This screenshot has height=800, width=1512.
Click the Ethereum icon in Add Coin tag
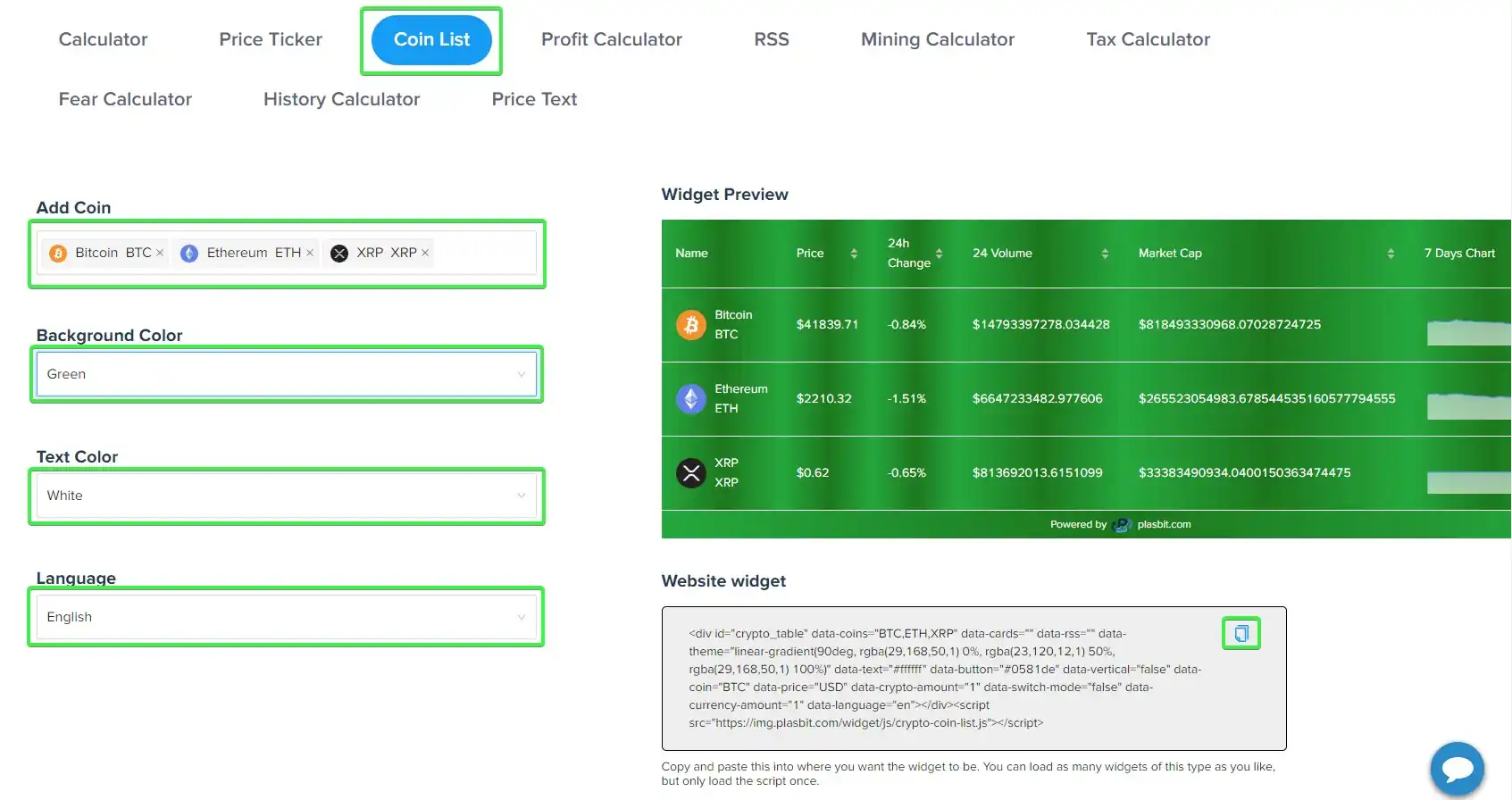[189, 254]
